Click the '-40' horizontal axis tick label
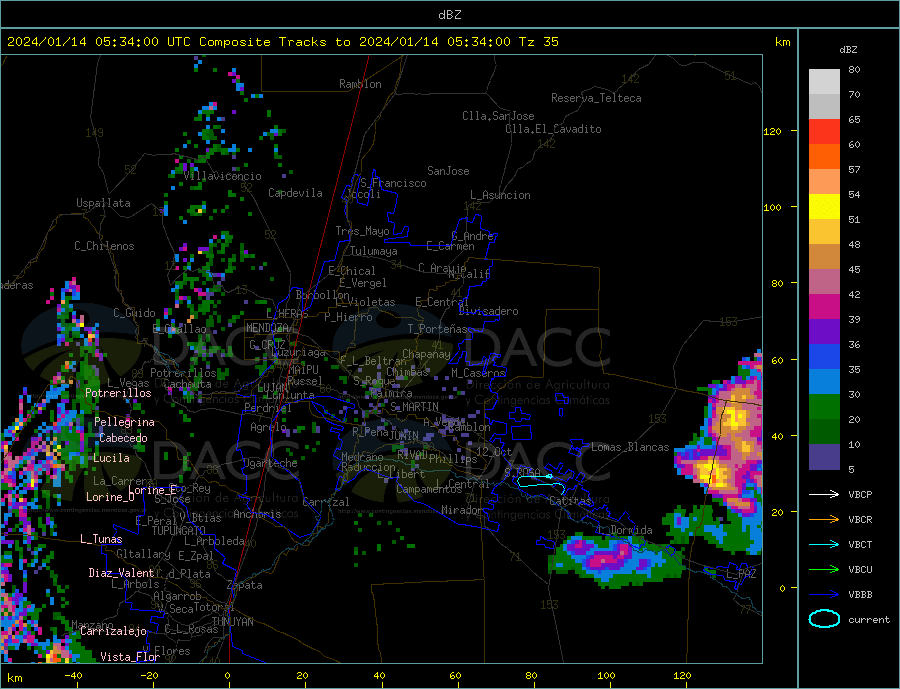Screen dimensions: 900x689 click(x=73, y=676)
